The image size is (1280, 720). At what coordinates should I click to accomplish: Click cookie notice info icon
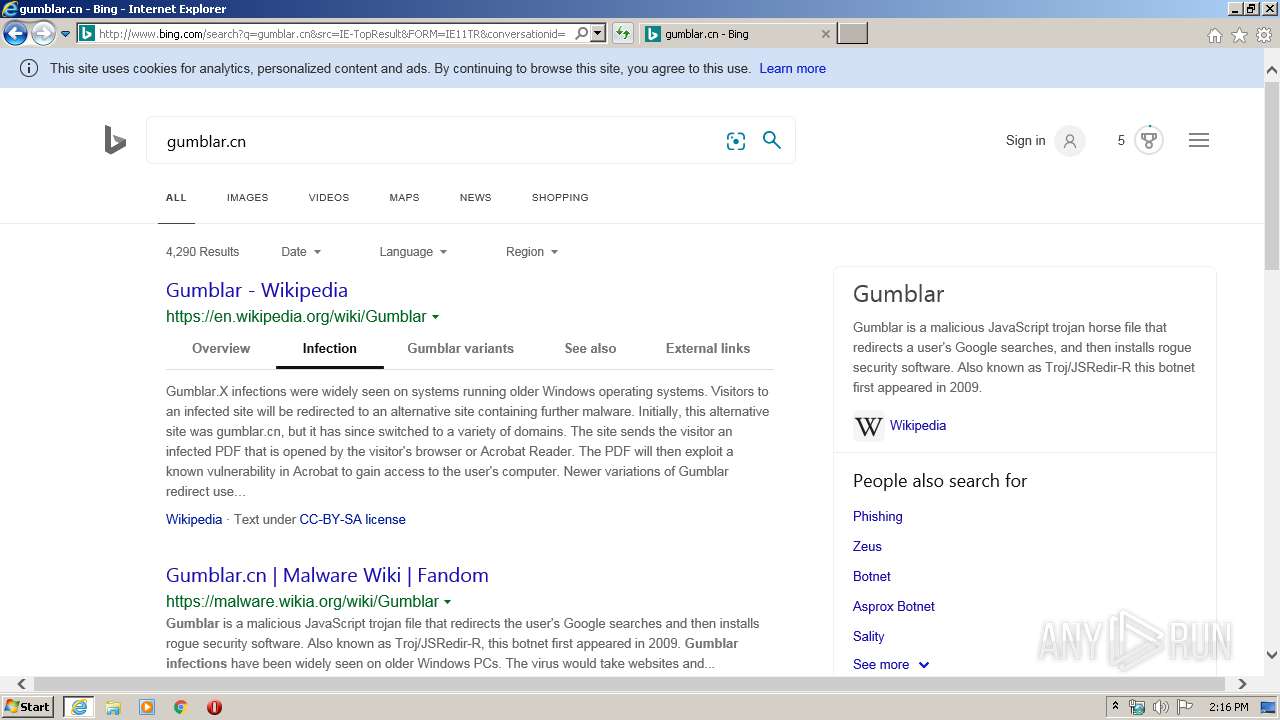[x=29, y=68]
